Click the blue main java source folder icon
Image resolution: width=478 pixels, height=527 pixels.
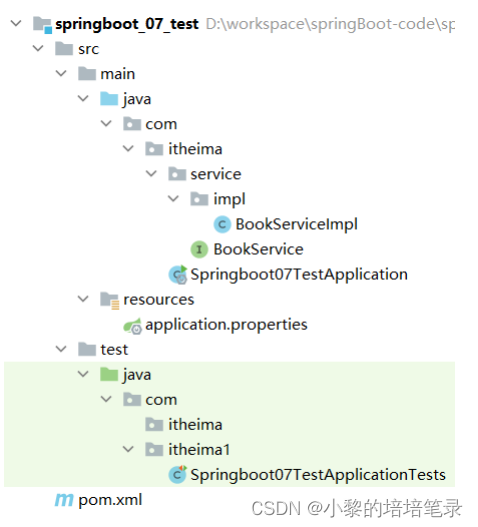click(x=109, y=99)
